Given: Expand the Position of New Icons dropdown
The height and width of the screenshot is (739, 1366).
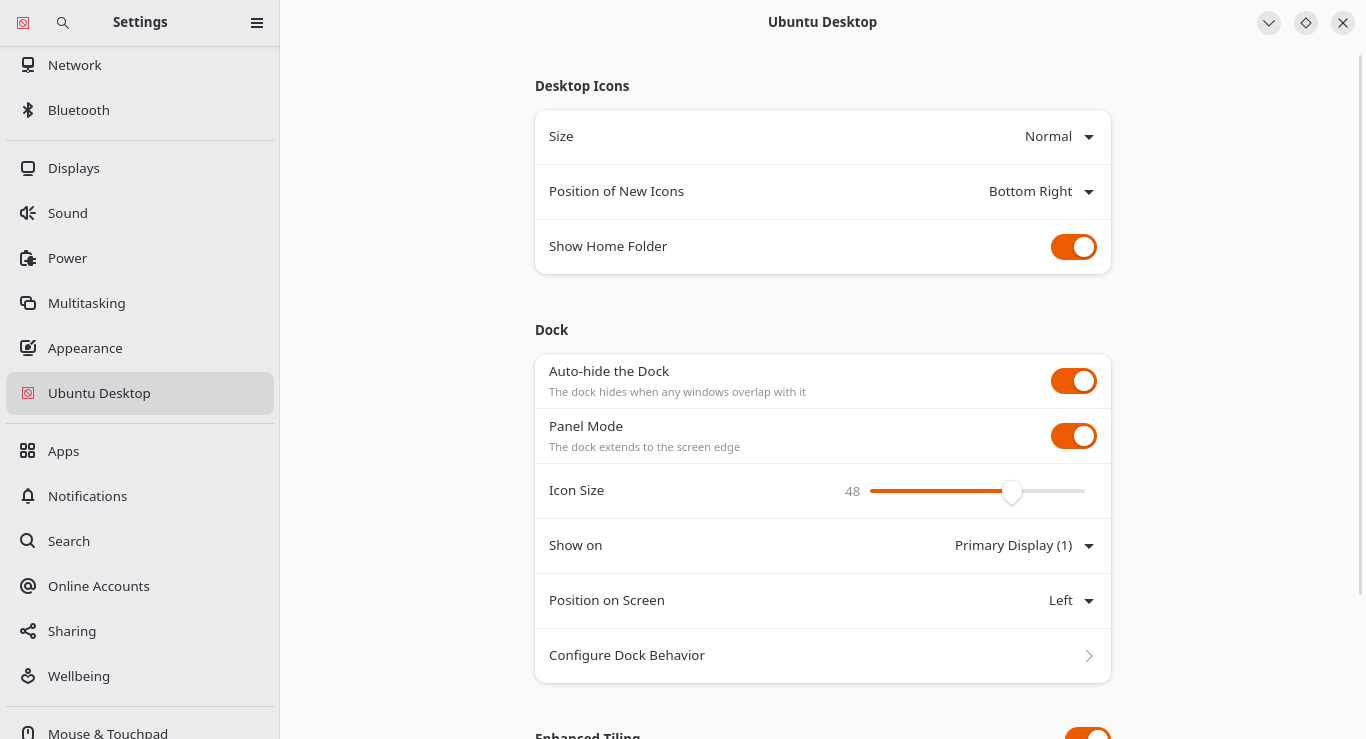Looking at the screenshot, I should click(1041, 192).
